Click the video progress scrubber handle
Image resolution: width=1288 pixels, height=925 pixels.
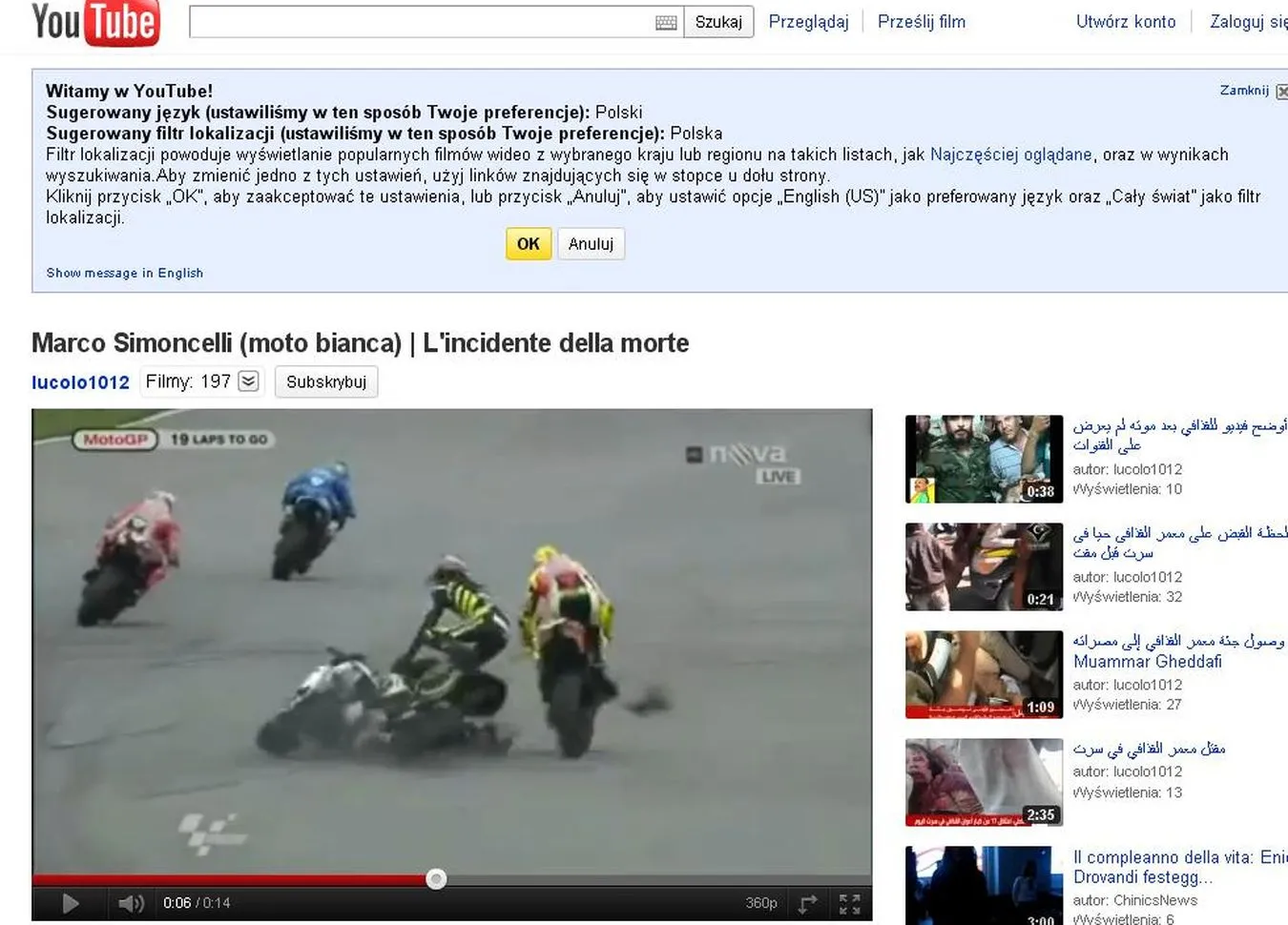pos(436,879)
